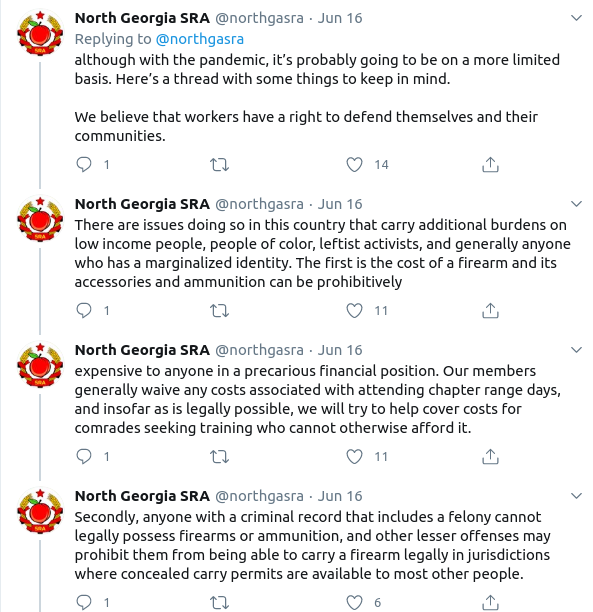Open the chevron menu on the 'expensive to anyone' tweet
The width and height of the screenshot is (593, 612).
click(x=576, y=350)
